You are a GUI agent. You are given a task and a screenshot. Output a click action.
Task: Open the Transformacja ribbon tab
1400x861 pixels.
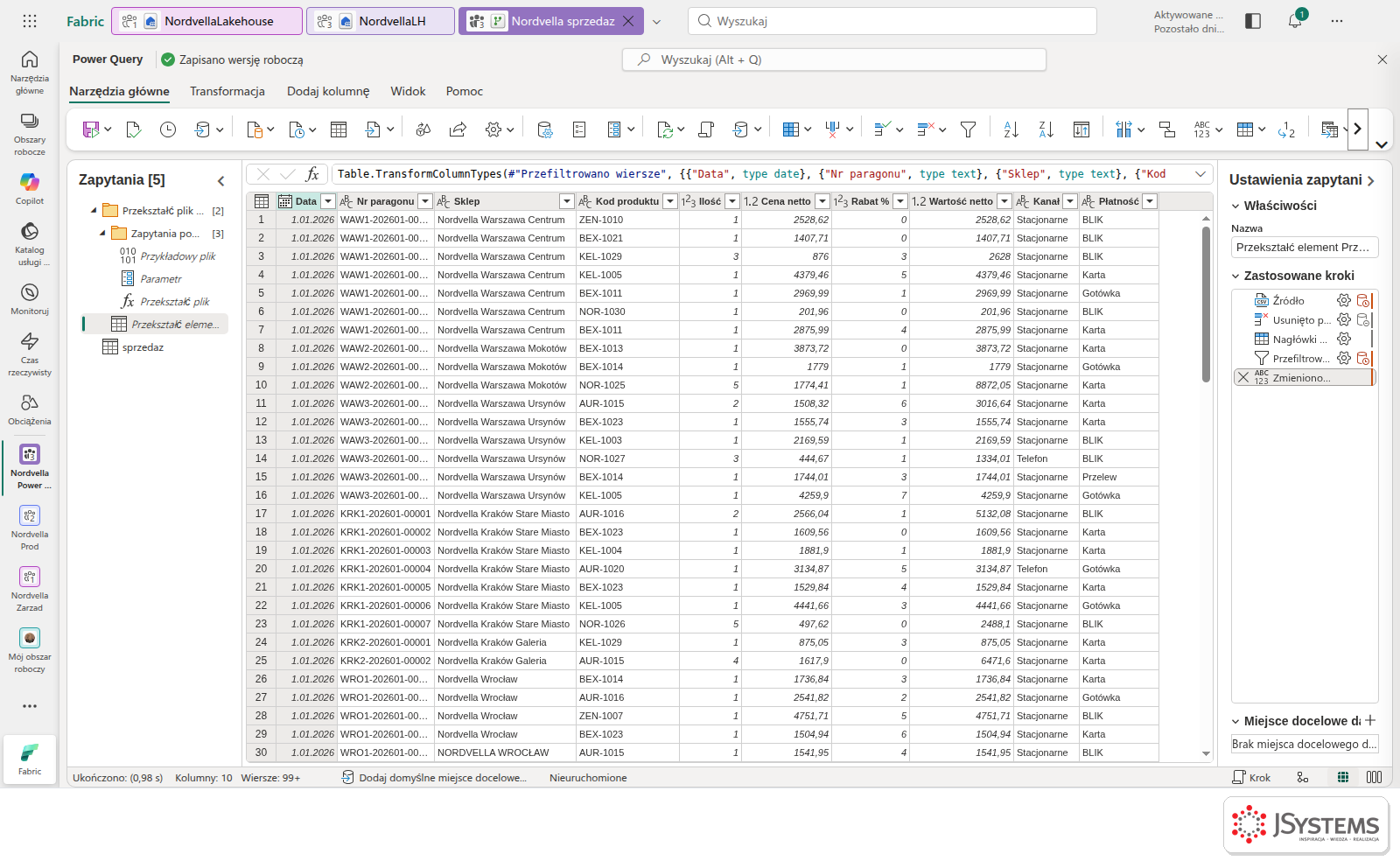pos(227,91)
